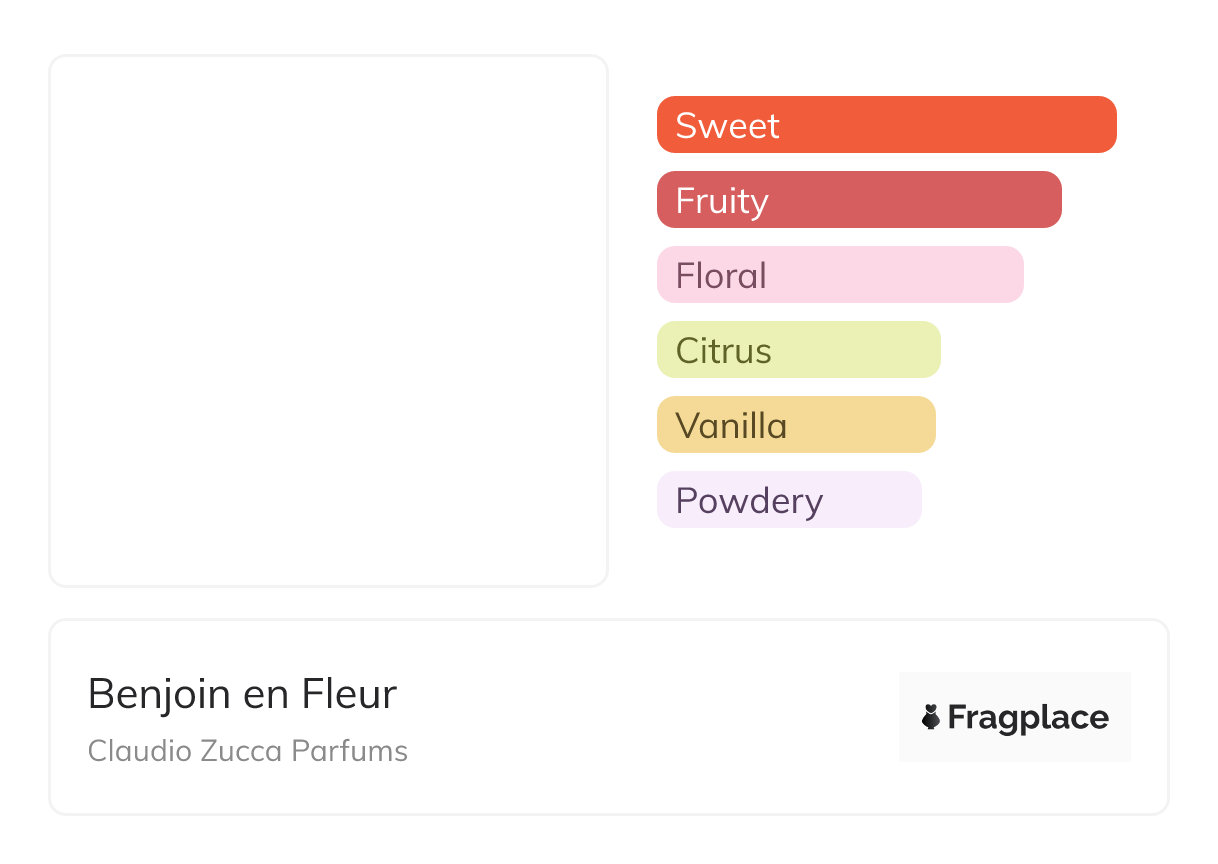This screenshot has height=864, width=1218.
Task: Click the empty fragrance image placeholder
Action: click(x=328, y=320)
